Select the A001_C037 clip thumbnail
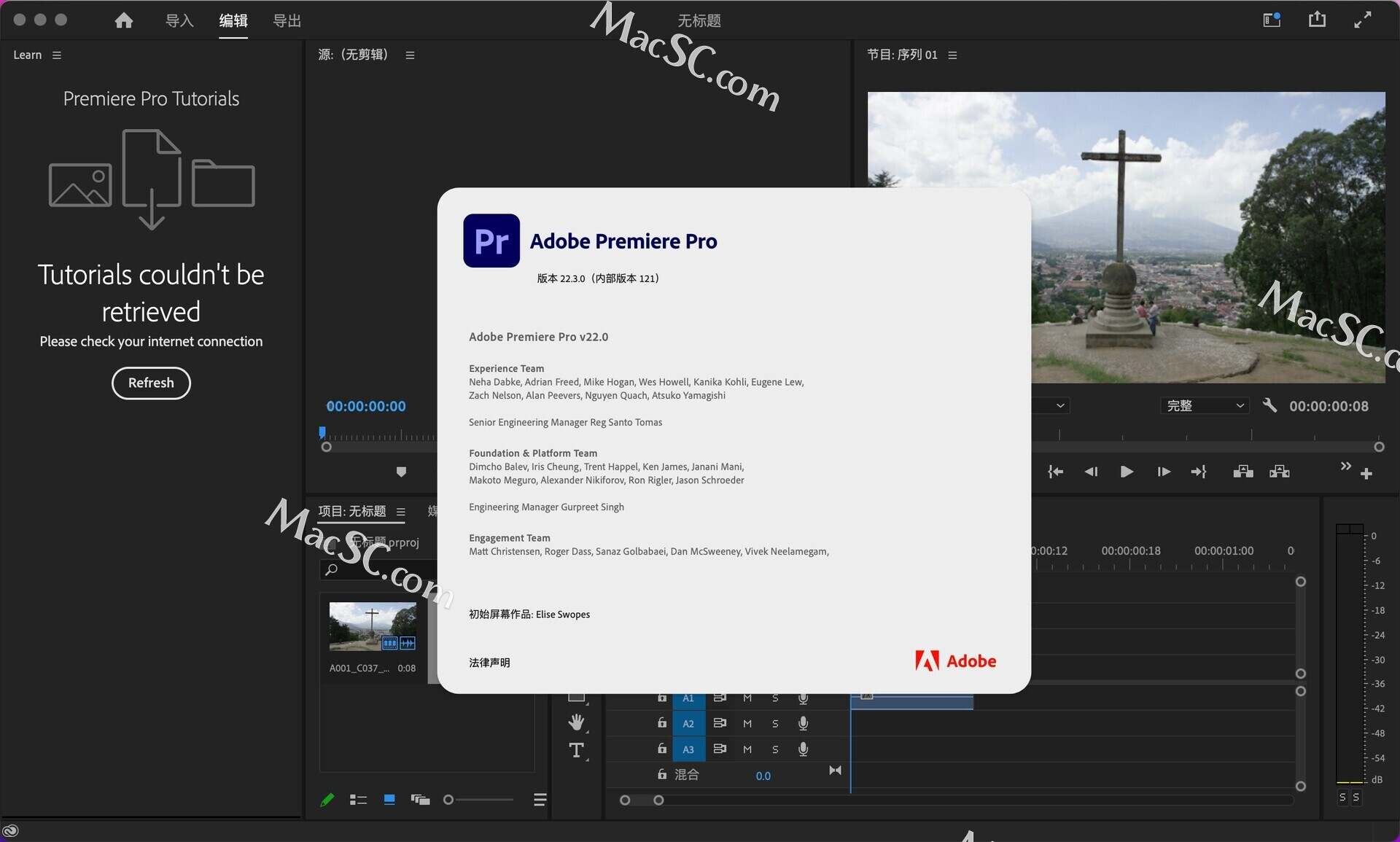The width and height of the screenshot is (1400, 842). [373, 626]
